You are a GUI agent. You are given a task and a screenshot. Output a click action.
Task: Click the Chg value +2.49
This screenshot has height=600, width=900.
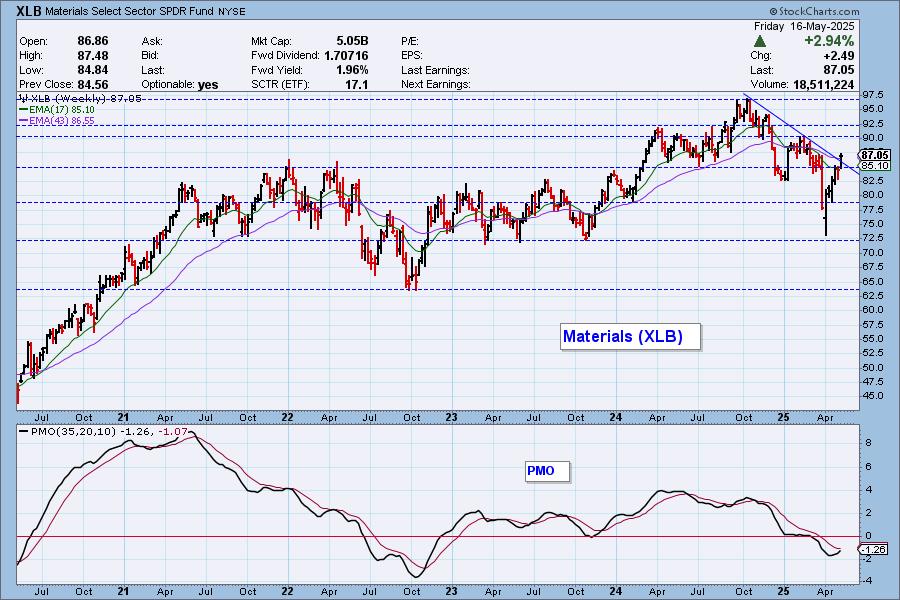pyautogui.click(x=839, y=56)
